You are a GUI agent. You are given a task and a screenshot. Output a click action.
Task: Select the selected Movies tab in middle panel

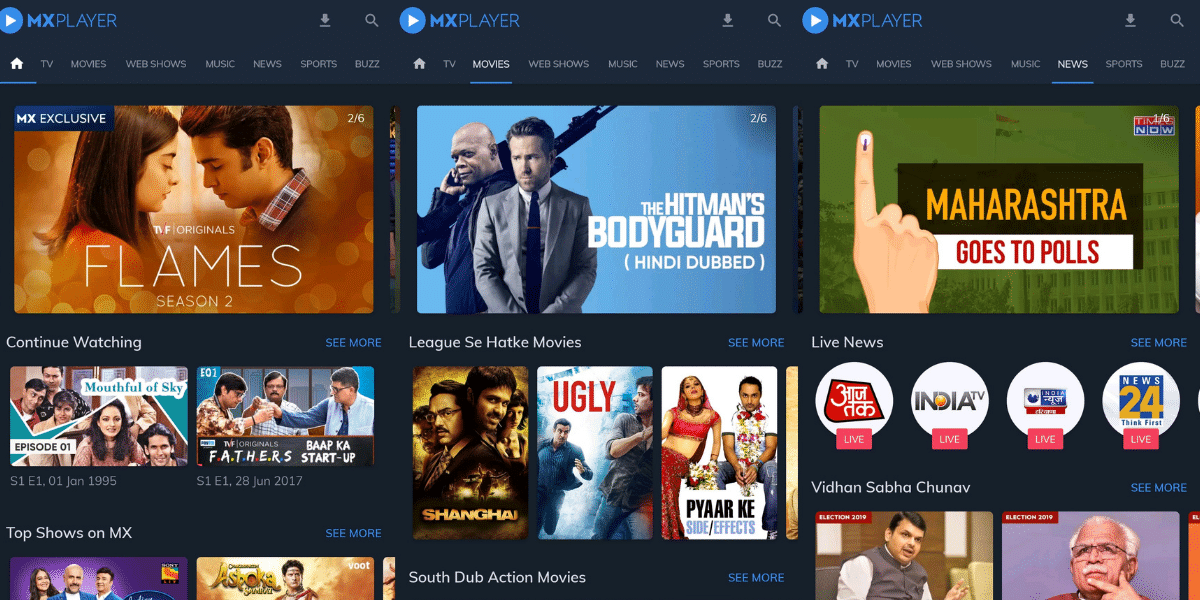point(491,64)
